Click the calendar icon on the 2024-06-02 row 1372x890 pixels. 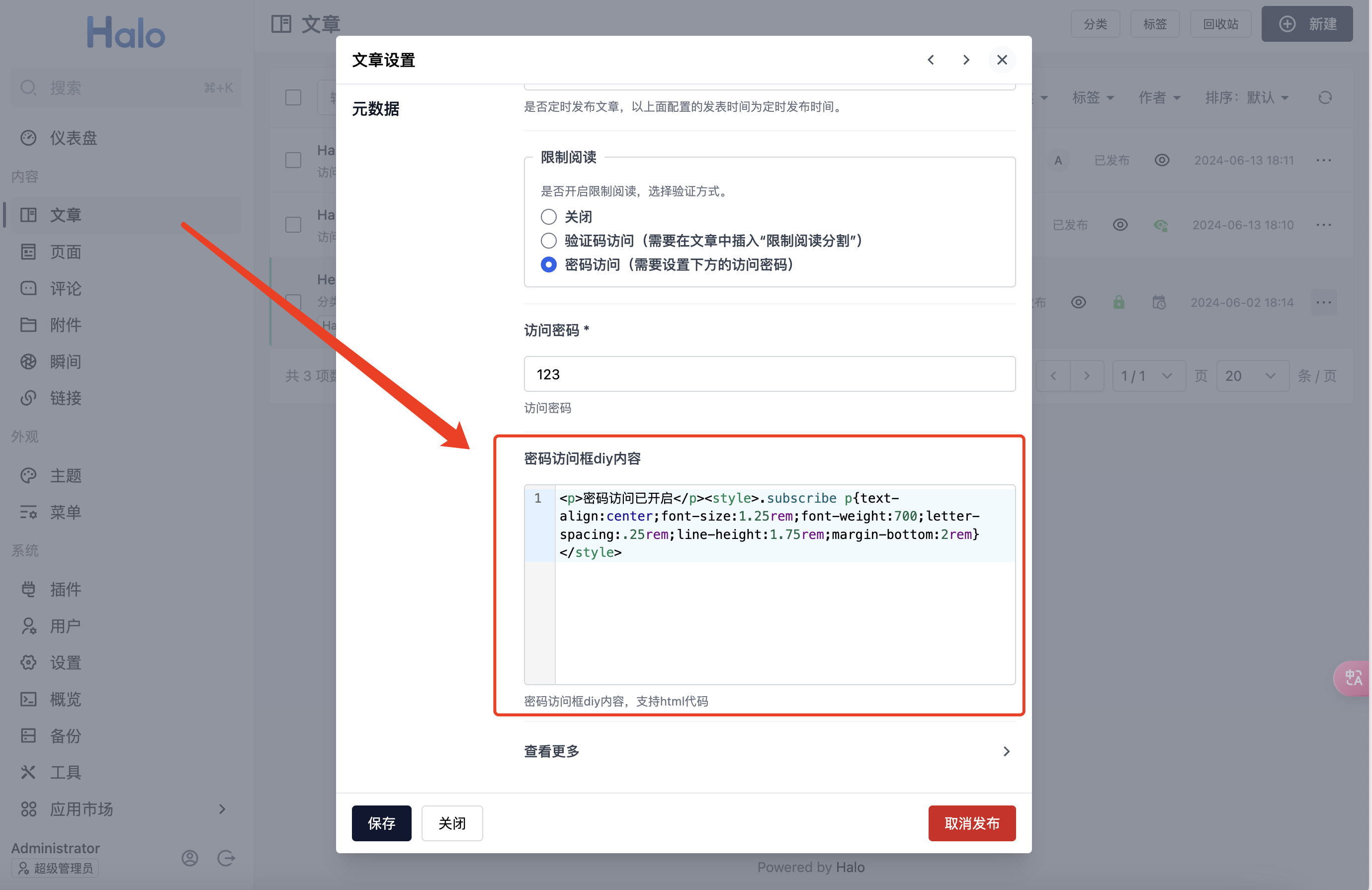click(x=1159, y=302)
